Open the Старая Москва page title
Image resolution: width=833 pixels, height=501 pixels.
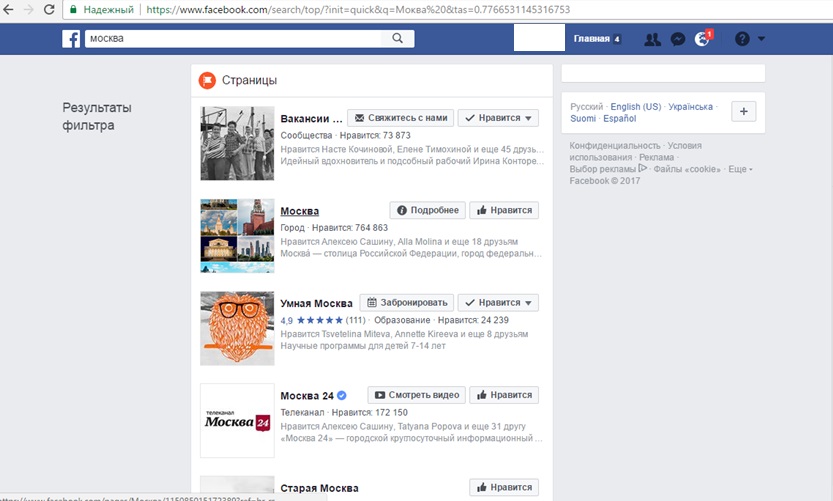coord(319,488)
